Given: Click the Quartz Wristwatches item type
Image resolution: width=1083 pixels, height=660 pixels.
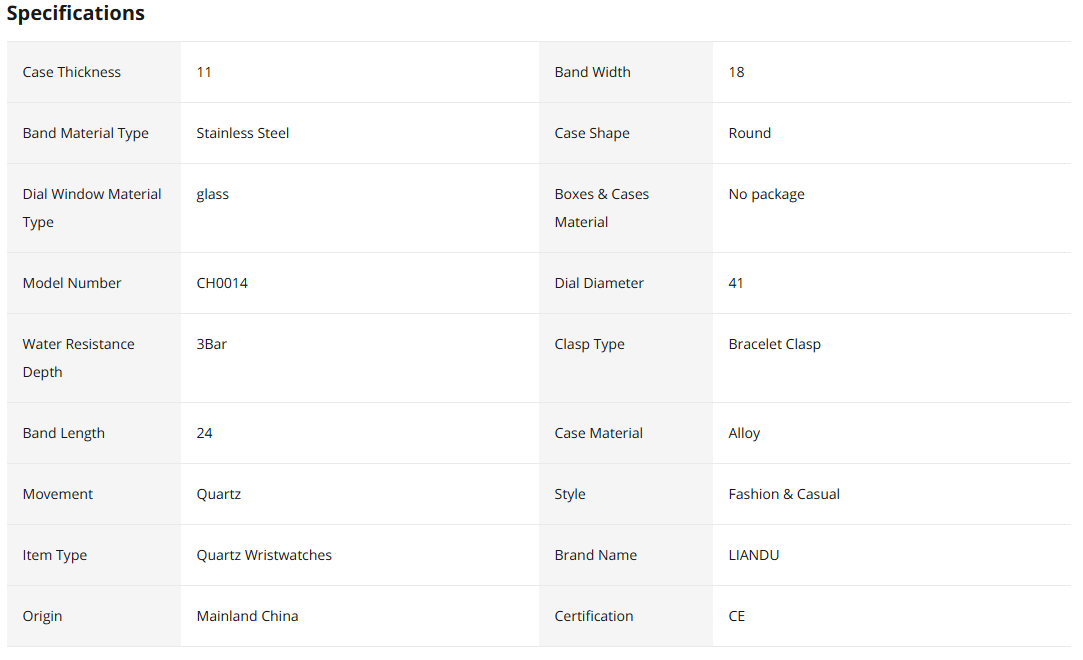Looking at the screenshot, I should [x=264, y=555].
